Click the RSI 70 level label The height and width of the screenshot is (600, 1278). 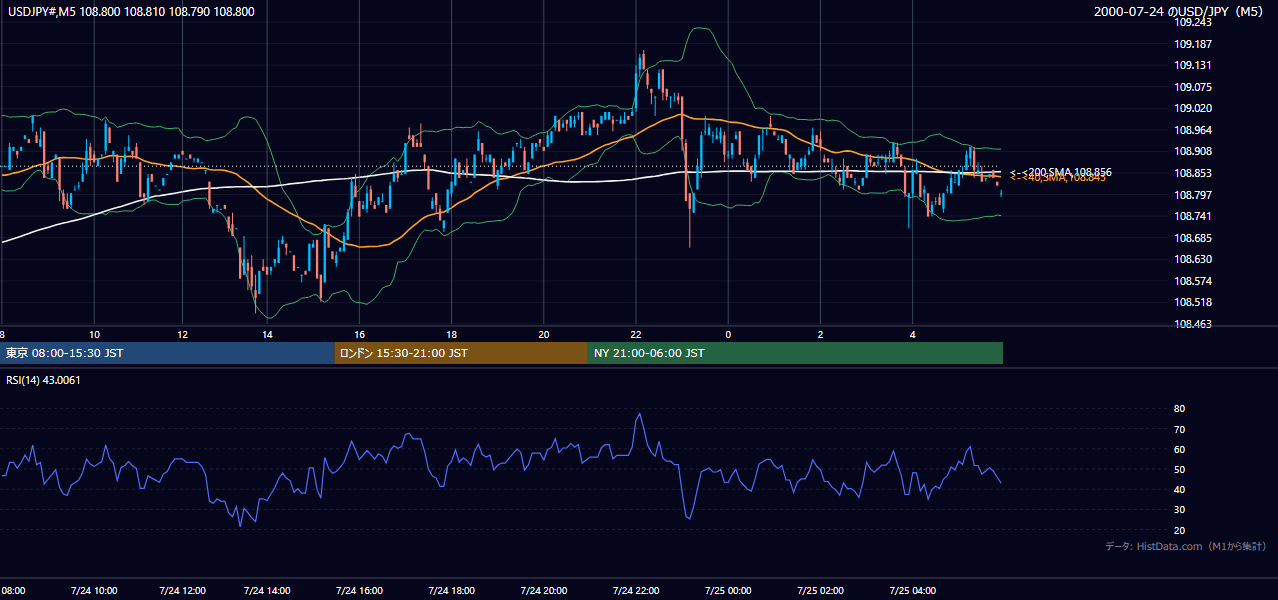(x=1179, y=429)
